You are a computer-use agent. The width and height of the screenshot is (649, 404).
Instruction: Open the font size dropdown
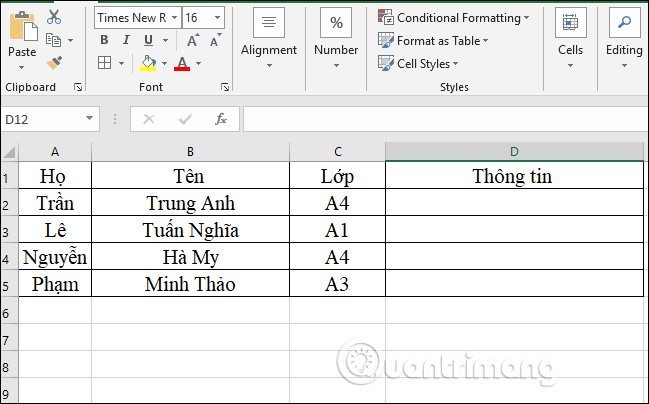click(x=217, y=17)
